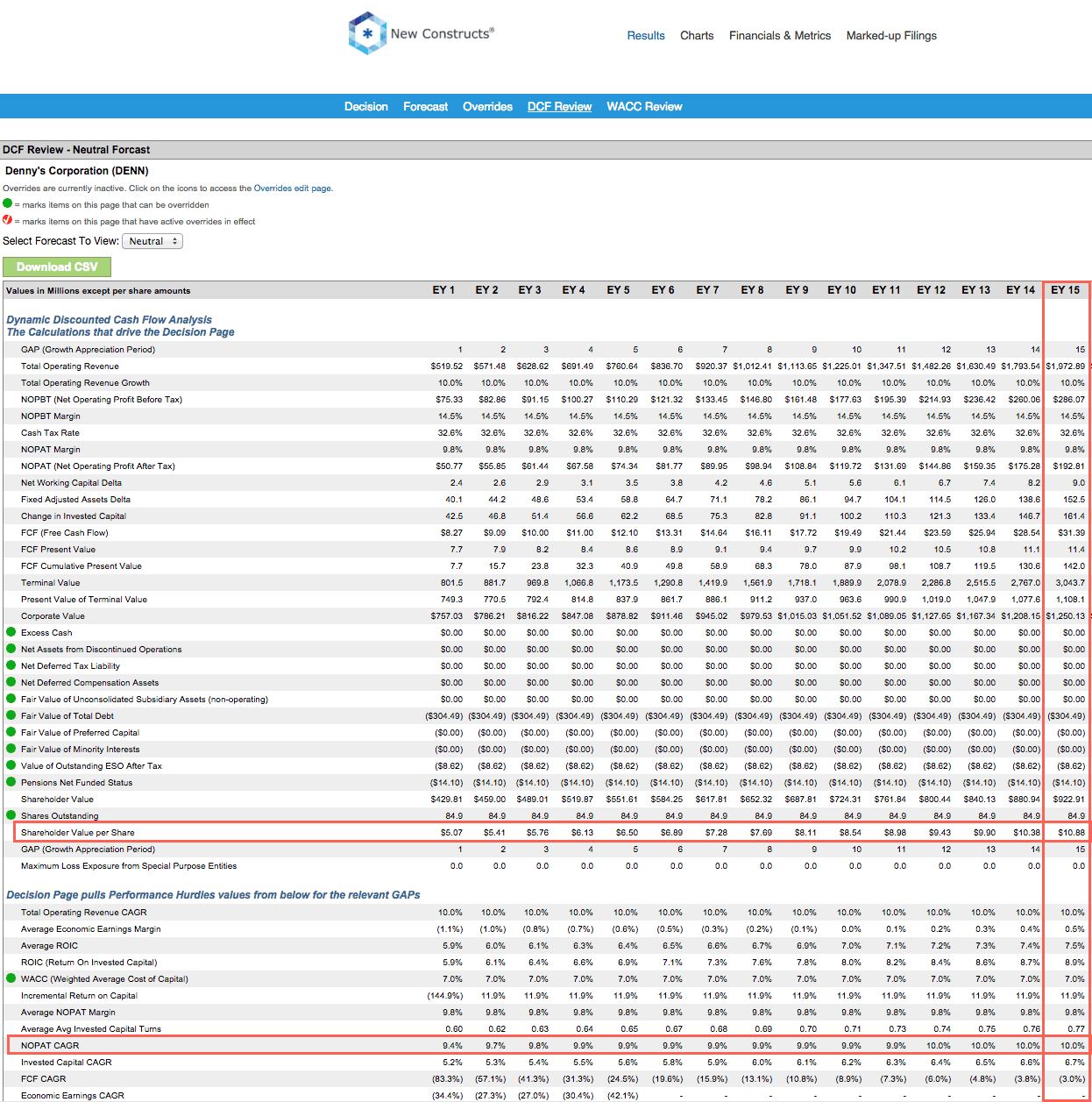Click the Average Economic Earnings Margin label
Image resolution: width=1092 pixels, height=1102 pixels.
(91, 929)
